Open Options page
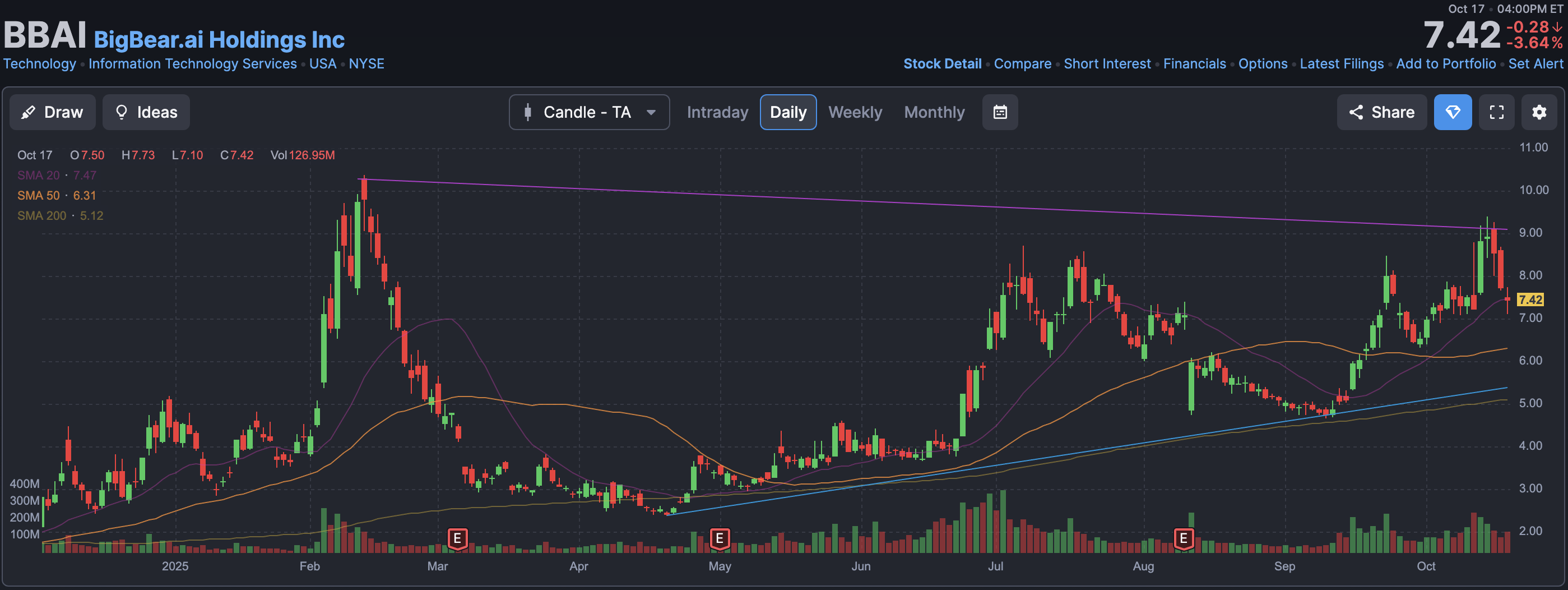The width and height of the screenshot is (1568, 590). tap(1263, 64)
